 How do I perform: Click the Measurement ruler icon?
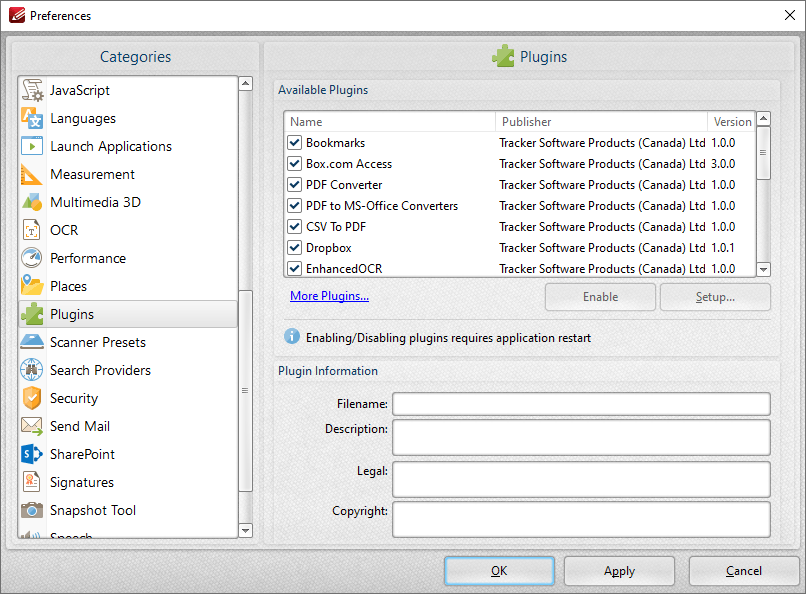pyautogui.click(x=31, y=174)
